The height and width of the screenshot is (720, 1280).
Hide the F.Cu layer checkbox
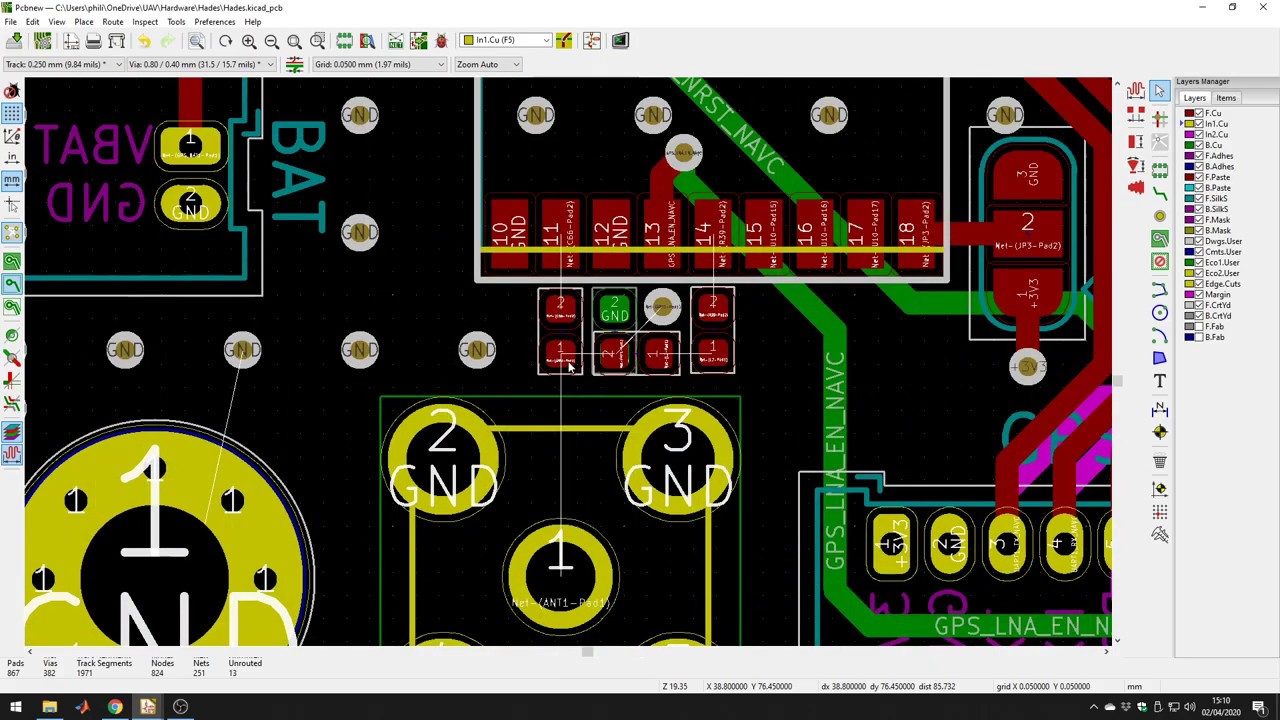pyautogui.click(x=1199, y=113)
